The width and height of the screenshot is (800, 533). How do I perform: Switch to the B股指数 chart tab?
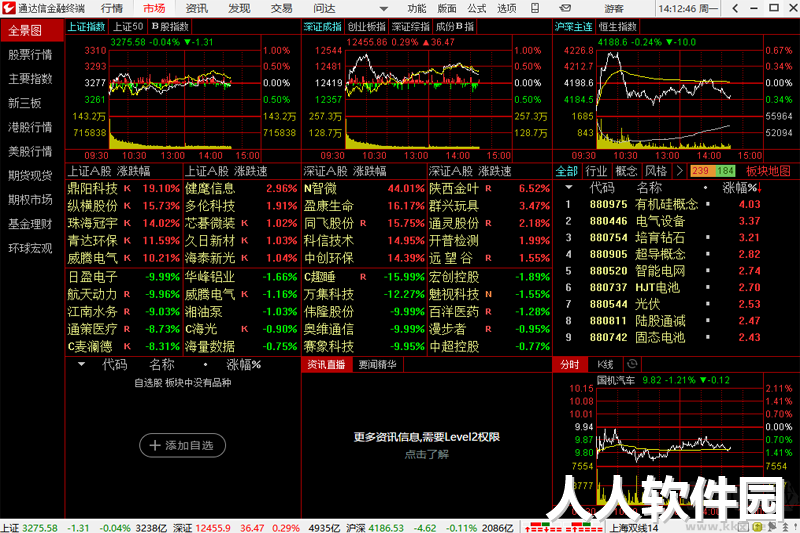[x=170, y=27]
